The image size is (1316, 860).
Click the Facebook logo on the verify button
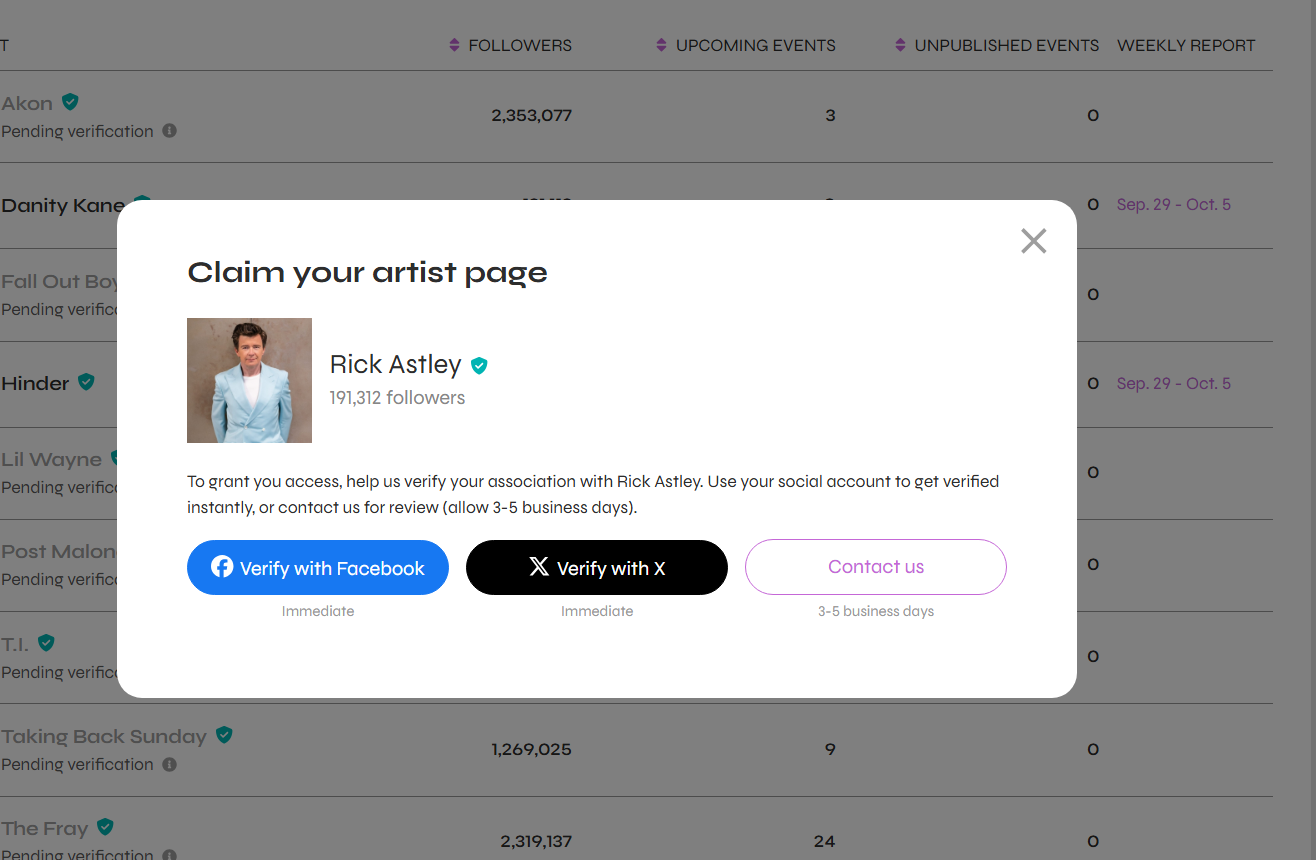(x=222, y=567)
